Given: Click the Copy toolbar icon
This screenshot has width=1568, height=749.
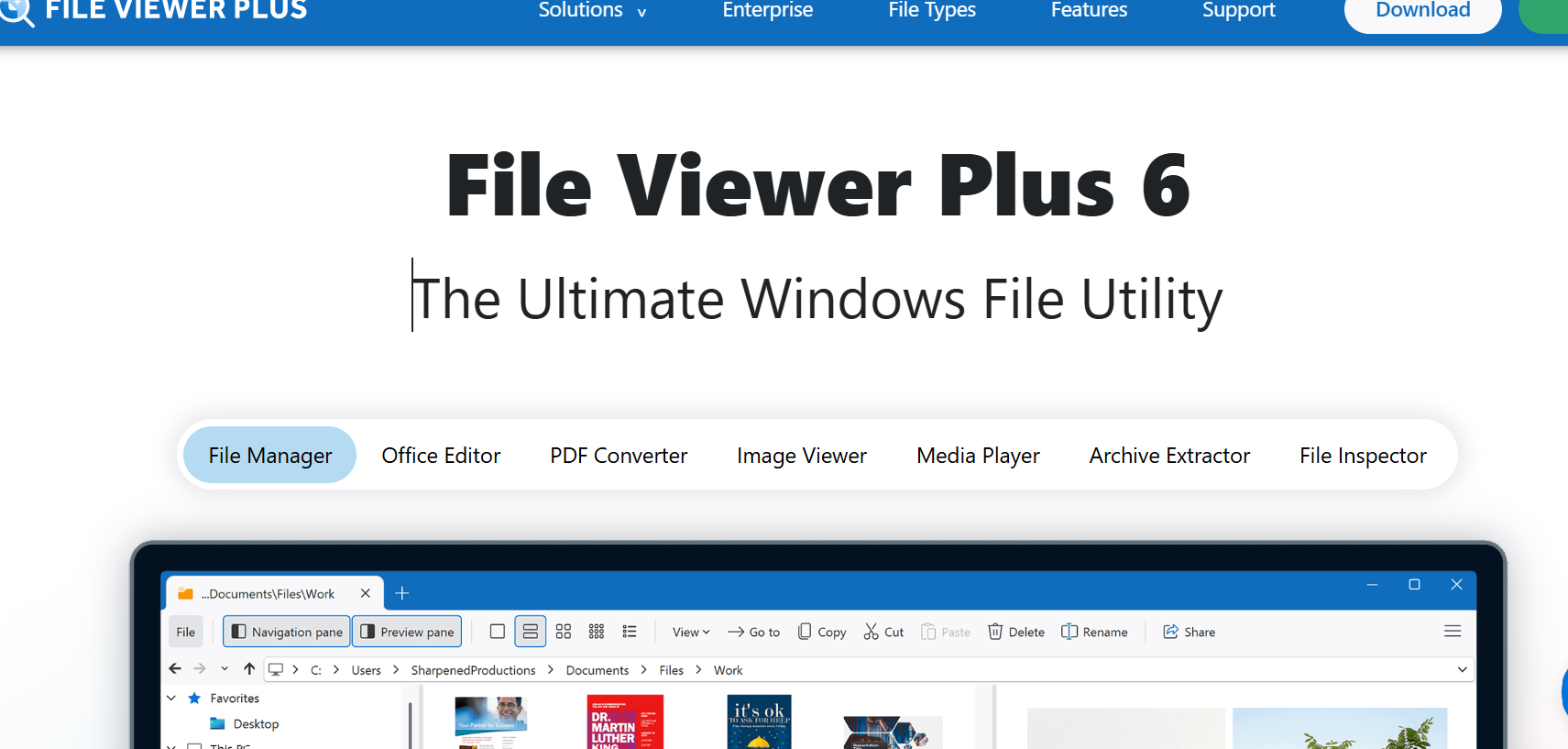Looking at the screenshot, I should (822, 632).
